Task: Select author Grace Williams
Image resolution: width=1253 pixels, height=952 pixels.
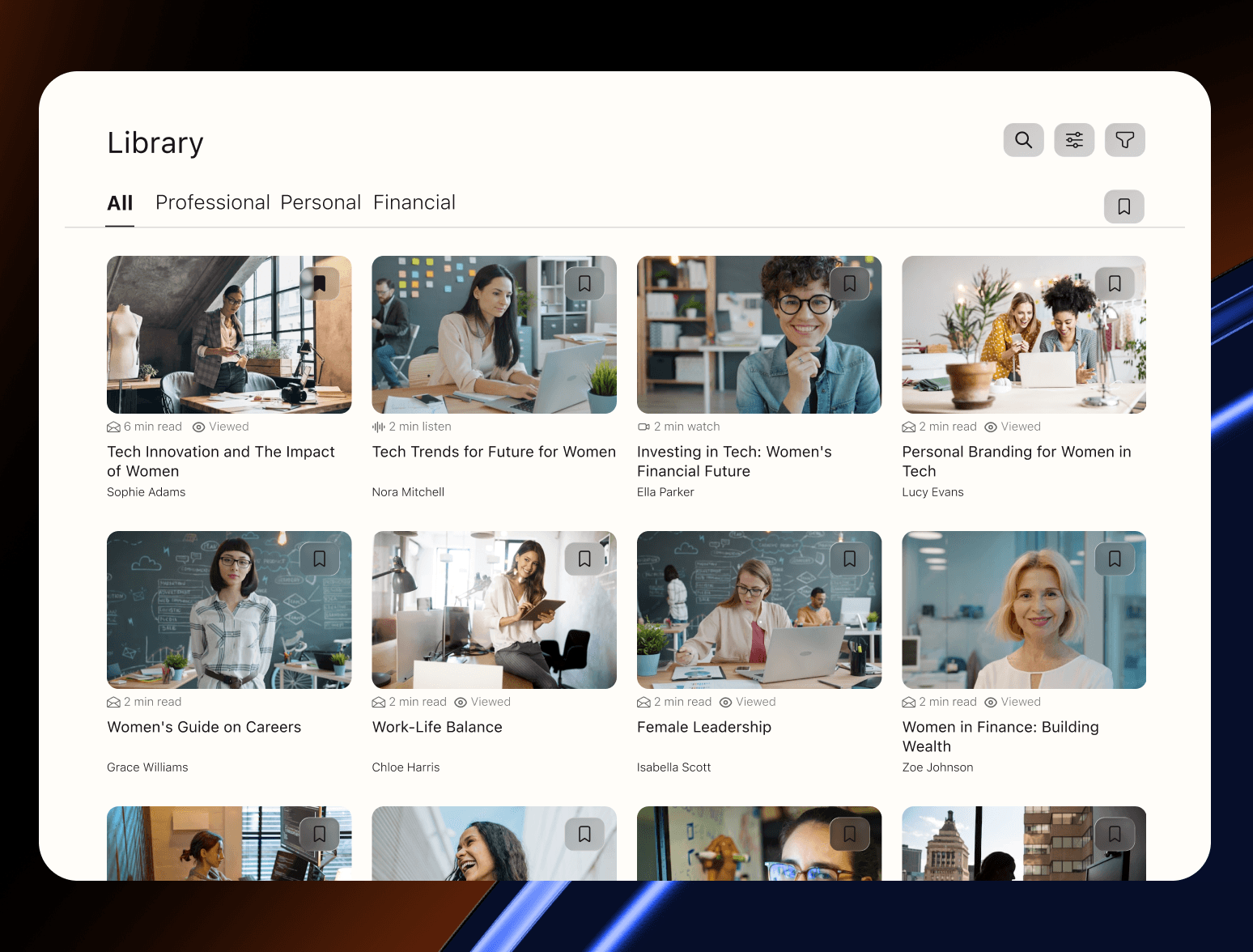Action: coord(147,767)
